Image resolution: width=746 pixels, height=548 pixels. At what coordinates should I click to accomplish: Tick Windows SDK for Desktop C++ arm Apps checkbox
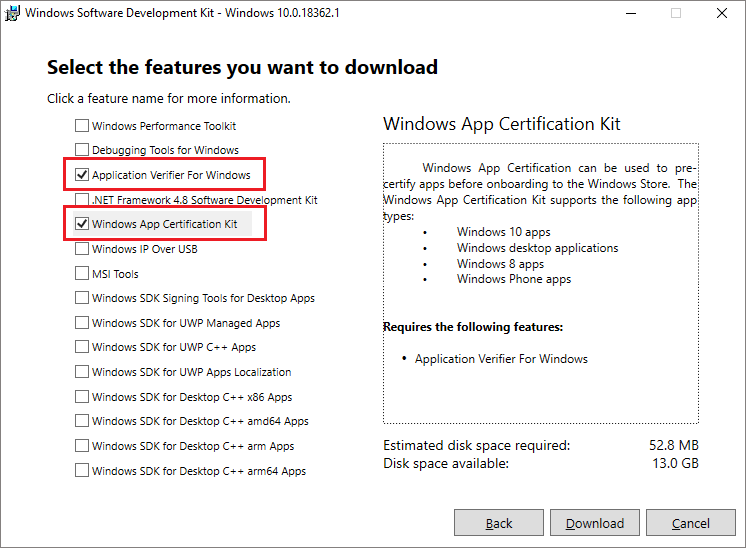click(x=82, y=446)
